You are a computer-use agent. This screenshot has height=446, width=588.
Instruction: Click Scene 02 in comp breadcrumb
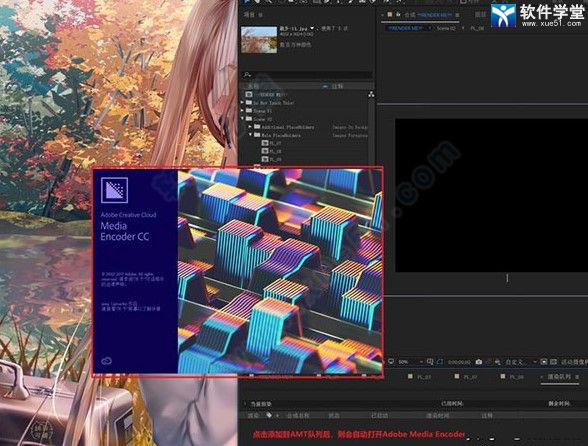446,28
